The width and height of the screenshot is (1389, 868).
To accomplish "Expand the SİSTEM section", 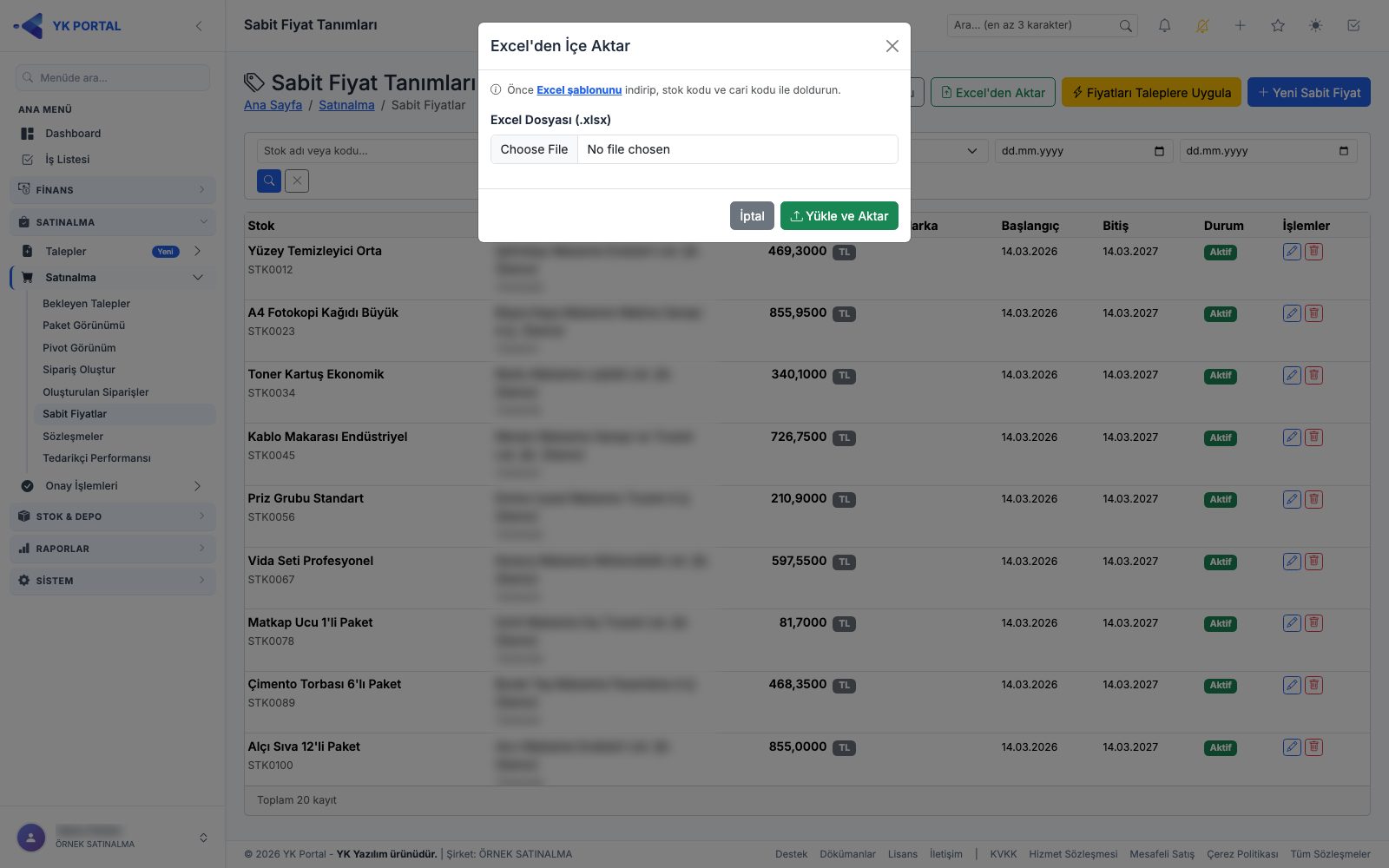I will (x=113, y=581).
